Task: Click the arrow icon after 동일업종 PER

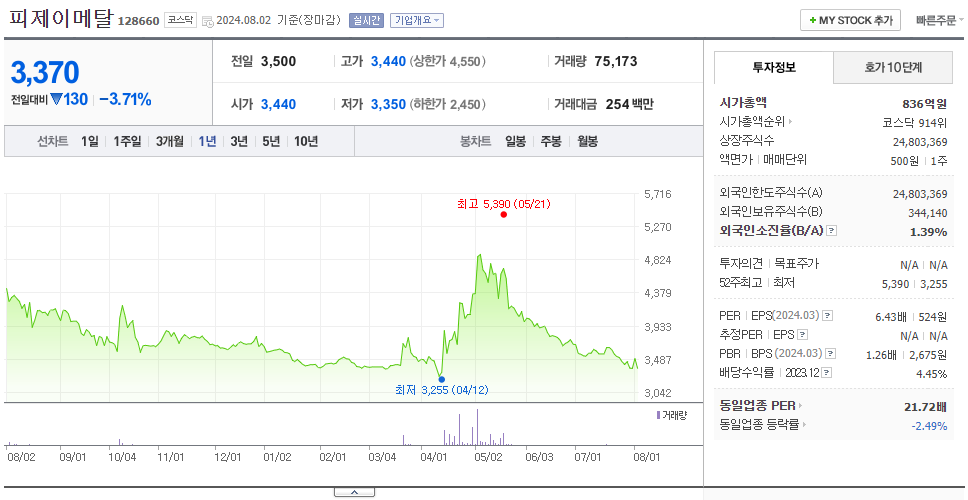Action: 801,406
